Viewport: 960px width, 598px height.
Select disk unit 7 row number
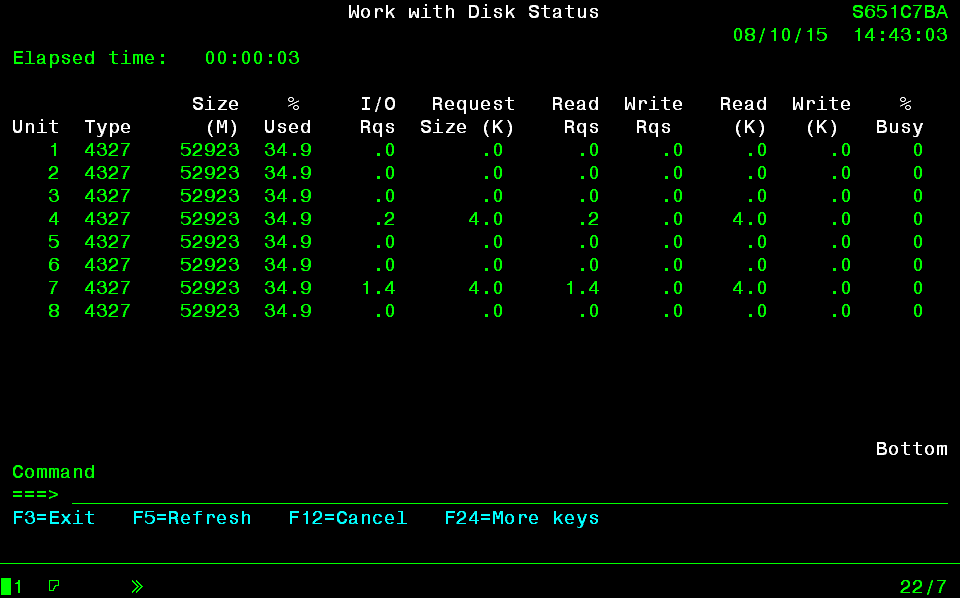(x=54, y=288)
